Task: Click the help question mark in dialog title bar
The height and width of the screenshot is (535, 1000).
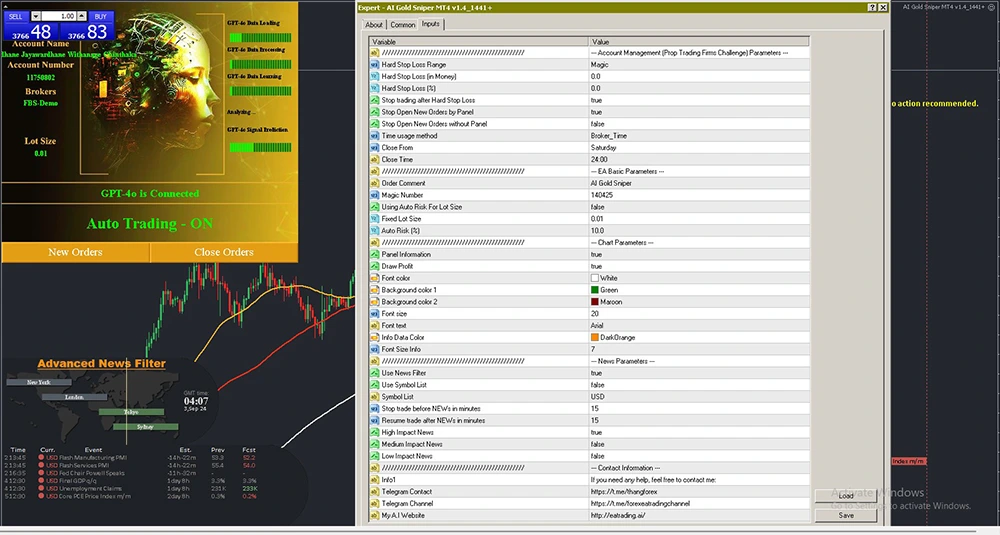Action: point(873,7)
